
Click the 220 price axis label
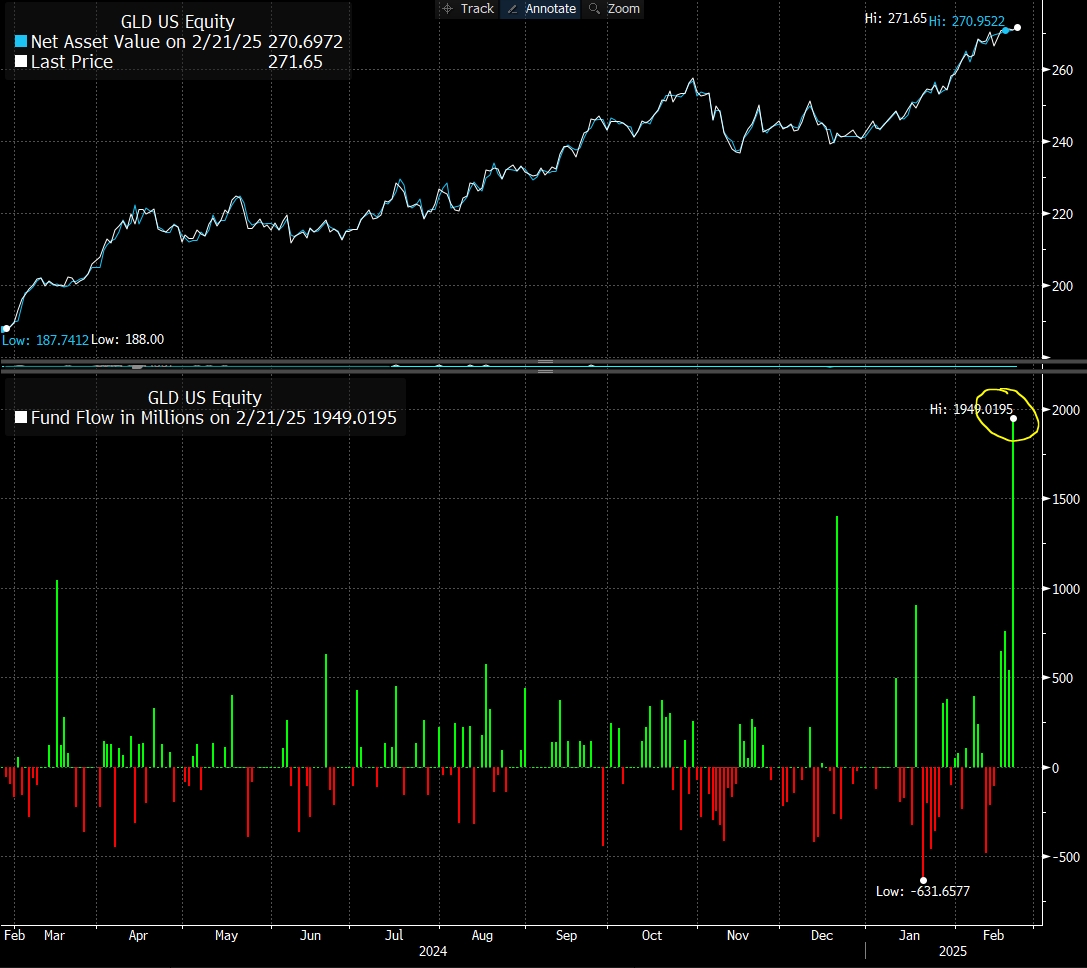pyautogui.click(x=1062, y=214)
